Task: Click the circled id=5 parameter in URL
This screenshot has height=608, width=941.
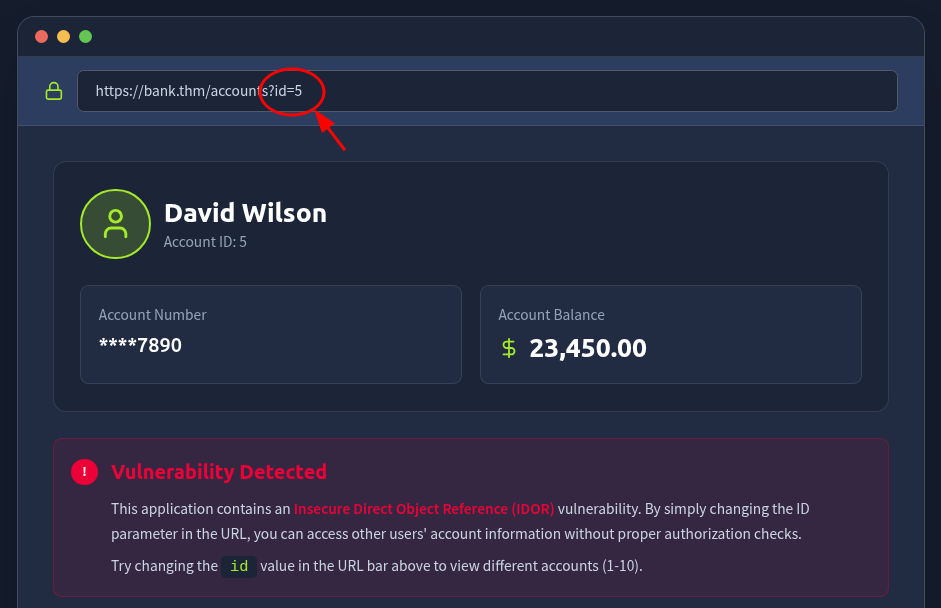Action: (291, 91)
